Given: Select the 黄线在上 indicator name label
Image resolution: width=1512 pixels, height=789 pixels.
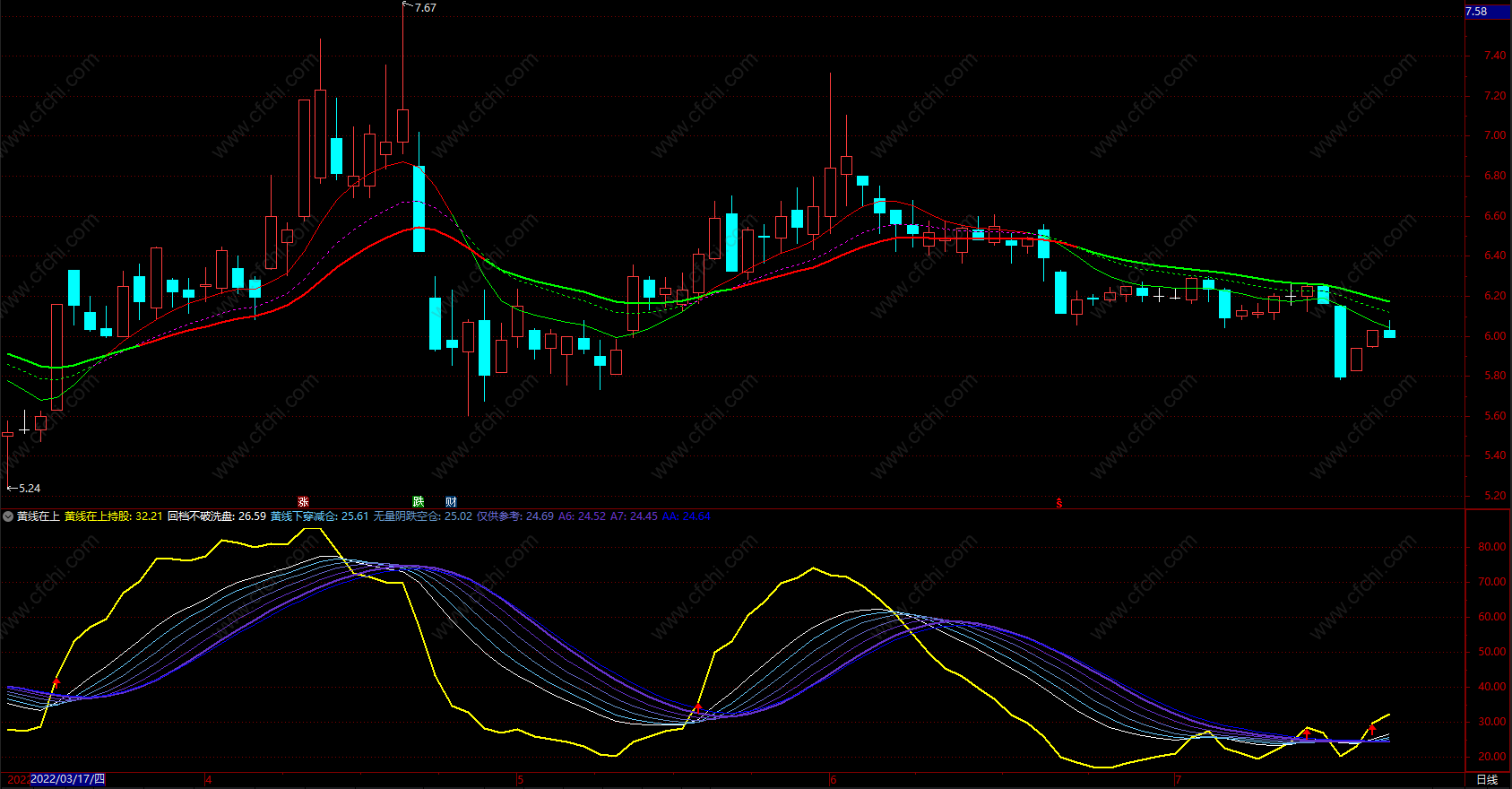Looking at the screenshot, I should (39, 516).
